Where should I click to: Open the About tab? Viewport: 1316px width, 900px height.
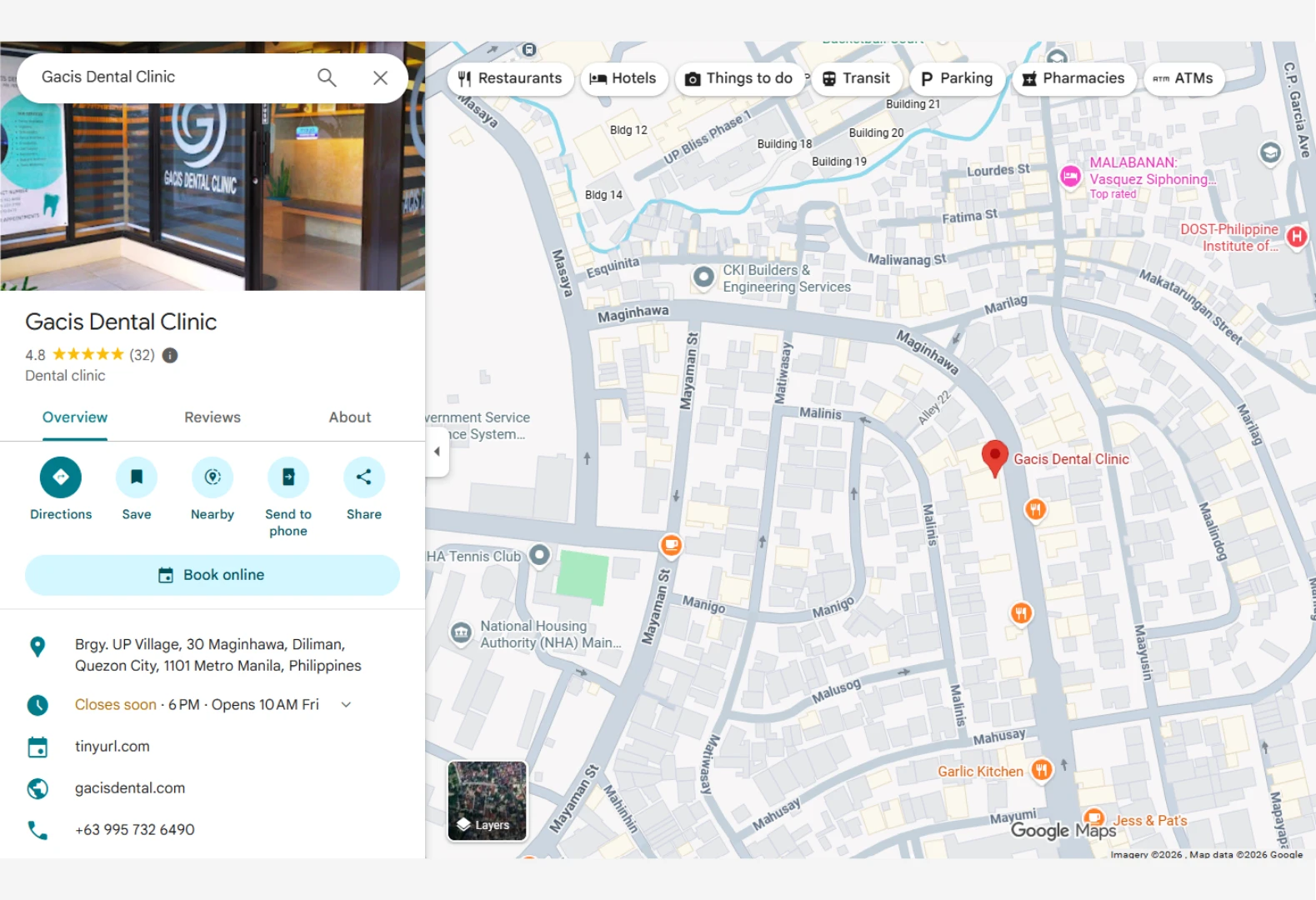pyautogui.click(x=350, y=417)
